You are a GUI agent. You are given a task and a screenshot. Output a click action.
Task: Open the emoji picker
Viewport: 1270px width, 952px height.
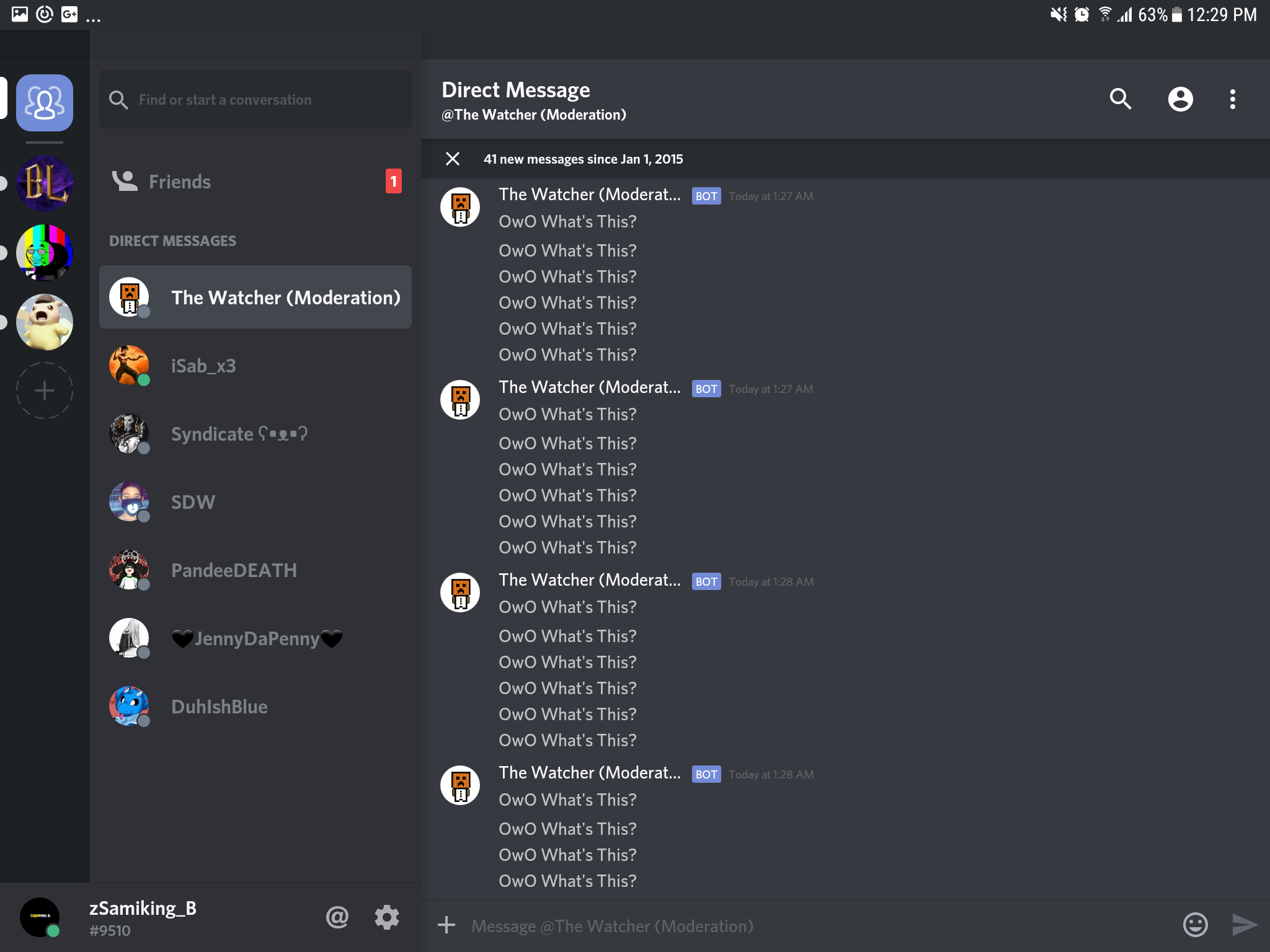click(1195, 925)
